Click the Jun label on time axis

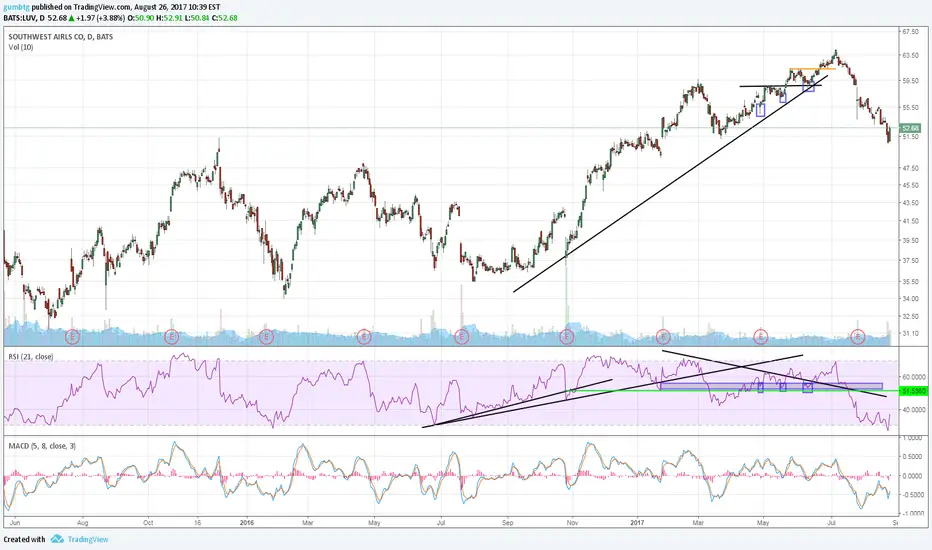[x=15, y=523]
